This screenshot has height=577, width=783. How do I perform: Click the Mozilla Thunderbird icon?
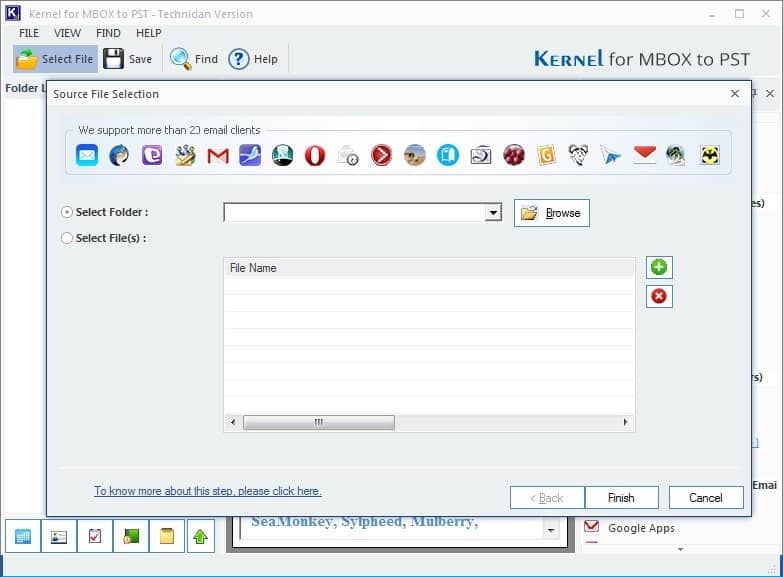click(x=119, y=155)
